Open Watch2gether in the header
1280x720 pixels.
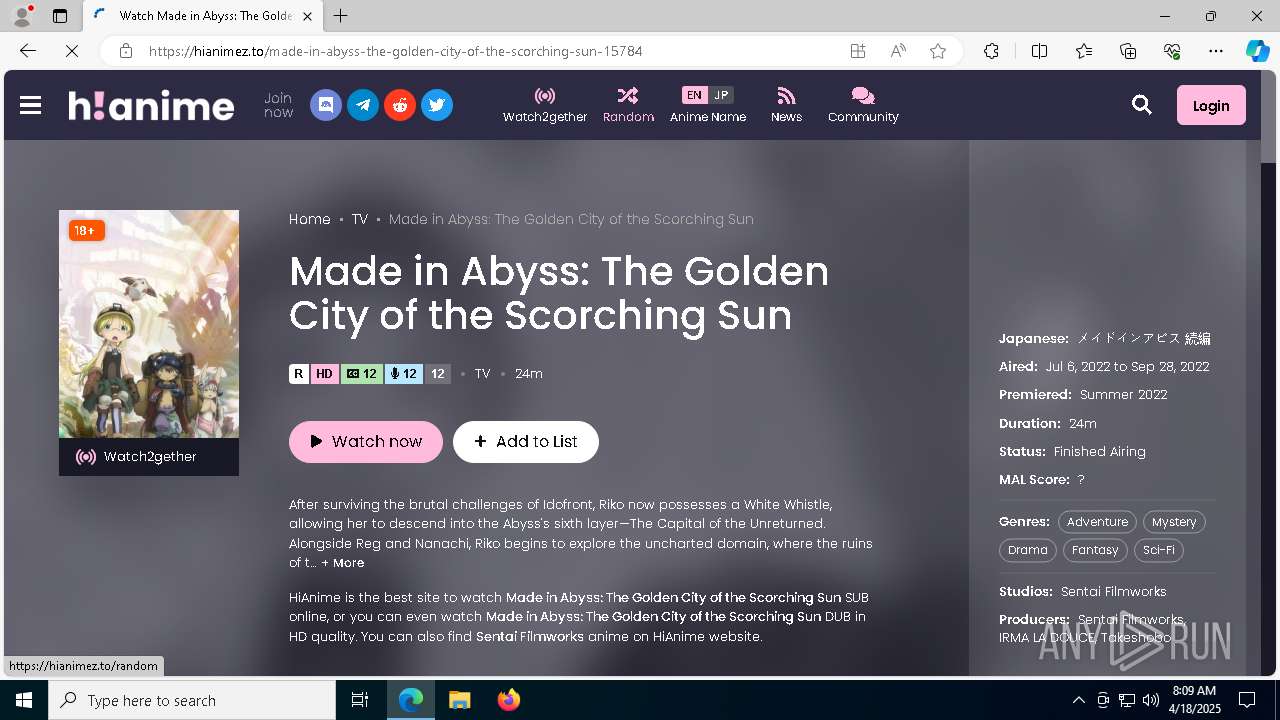545,105
